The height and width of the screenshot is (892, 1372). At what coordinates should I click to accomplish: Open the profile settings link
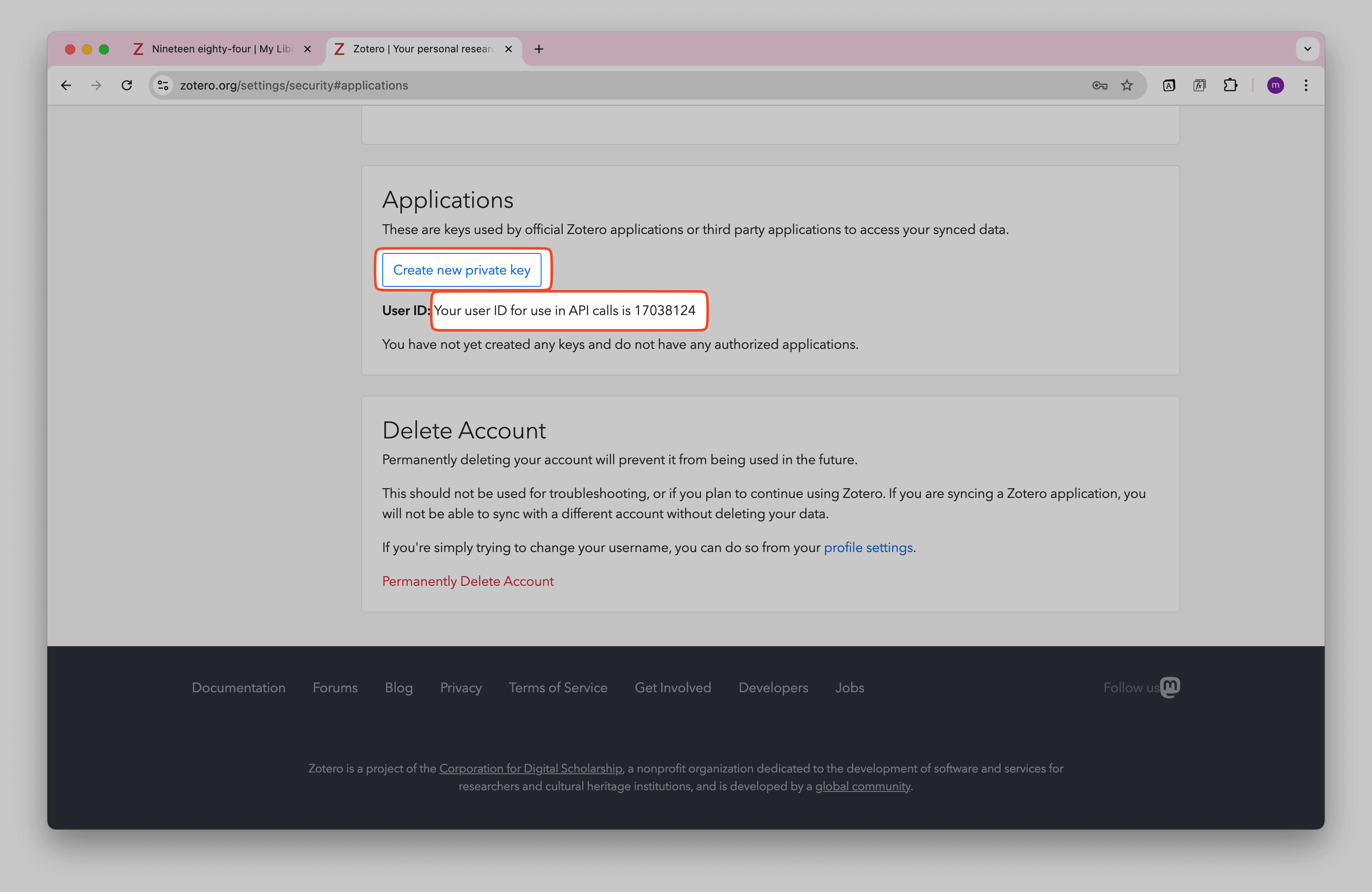pos(868,547)
